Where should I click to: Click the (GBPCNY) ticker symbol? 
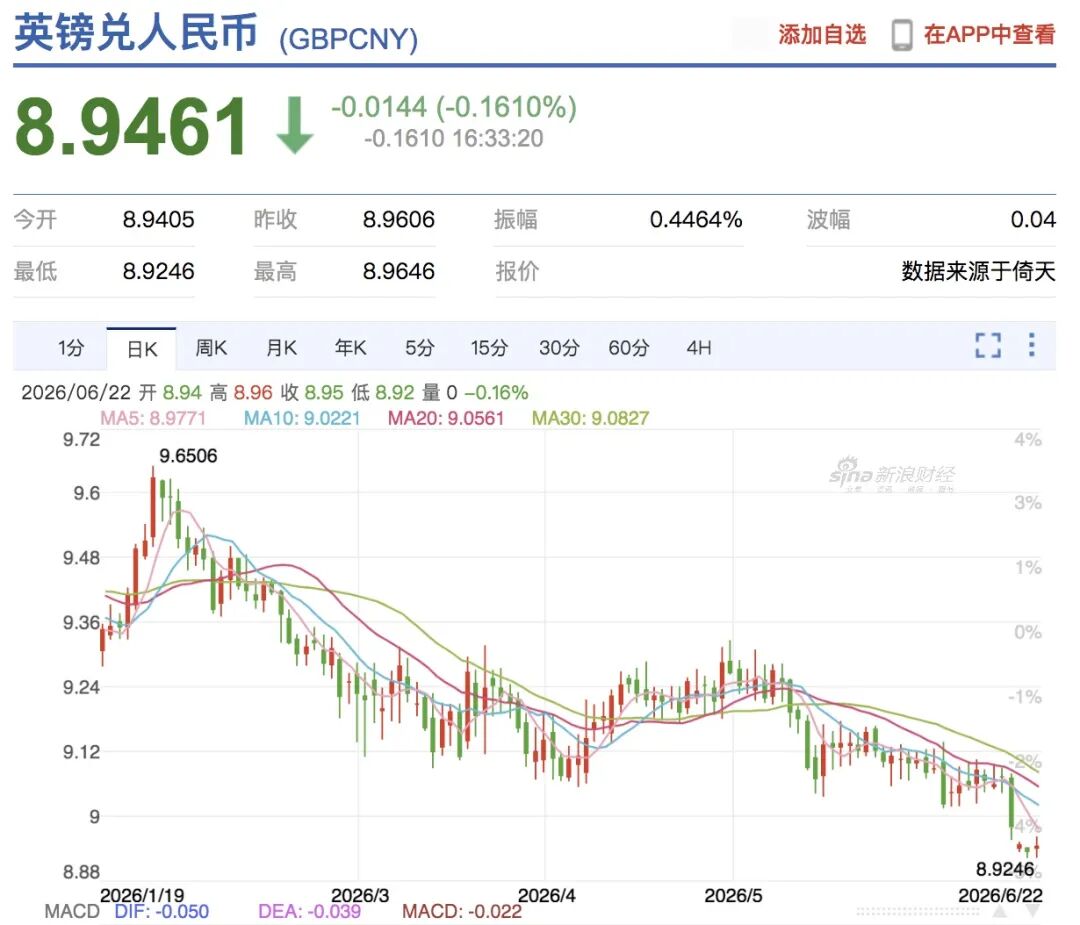click(x=348, y=39)
